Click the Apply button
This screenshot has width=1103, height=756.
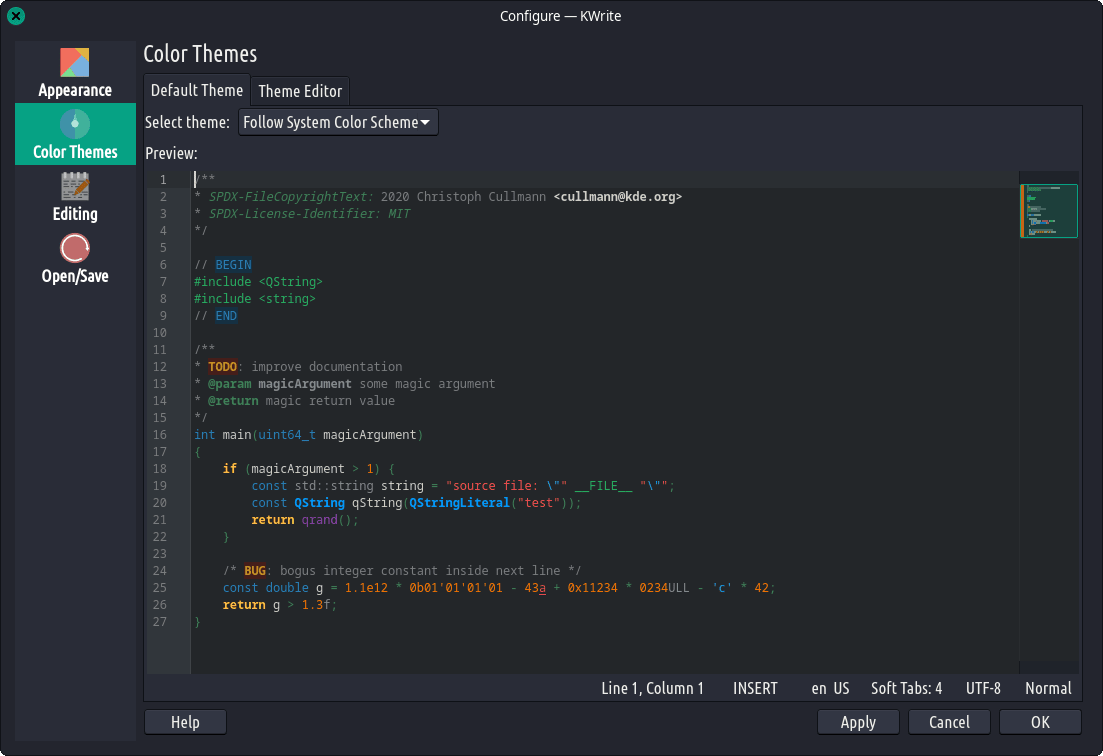pyautogui.click(x=858, y=722)
